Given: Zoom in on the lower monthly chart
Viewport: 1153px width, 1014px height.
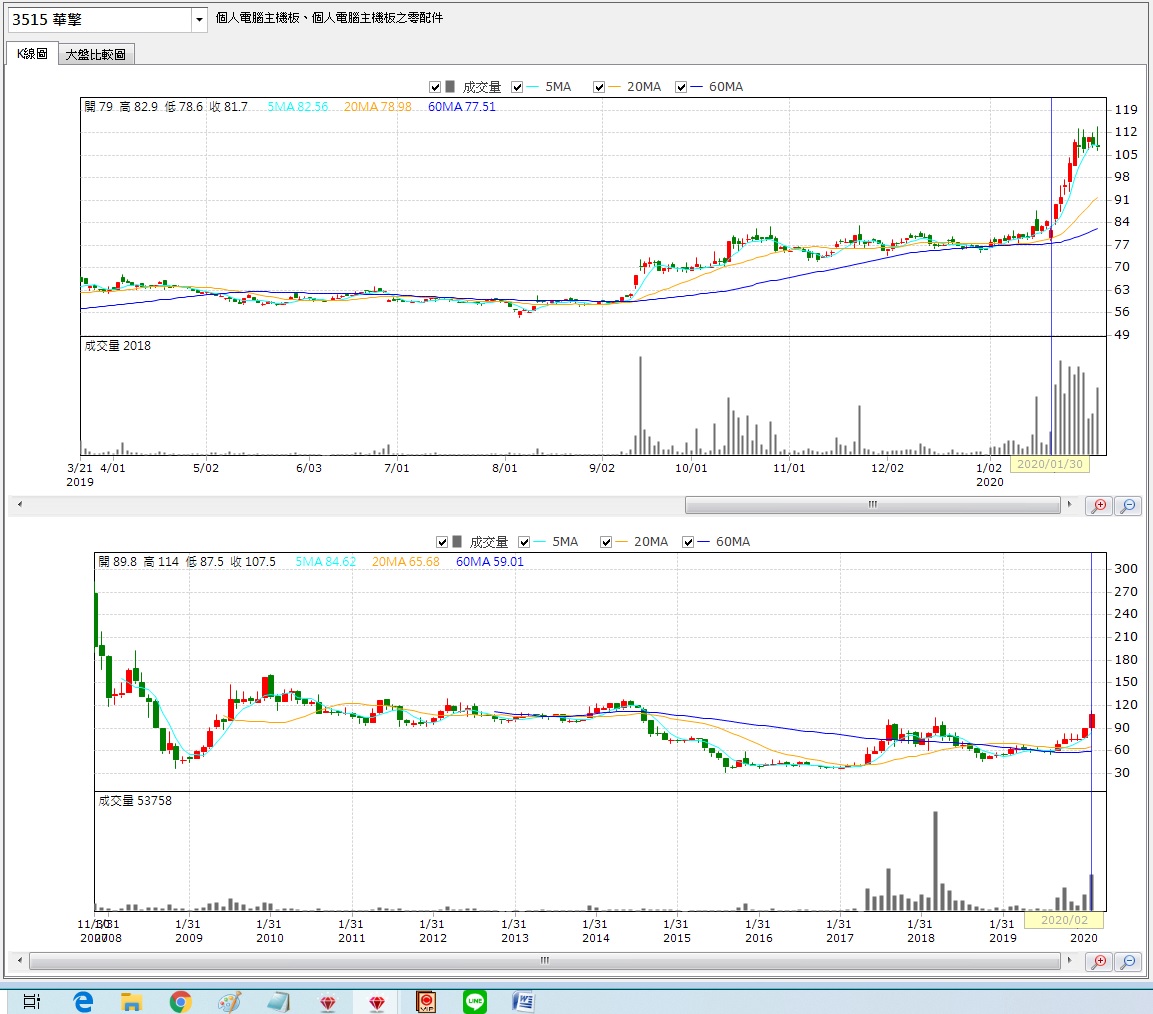Looking at the screenshot, I should pos(1099,961).
